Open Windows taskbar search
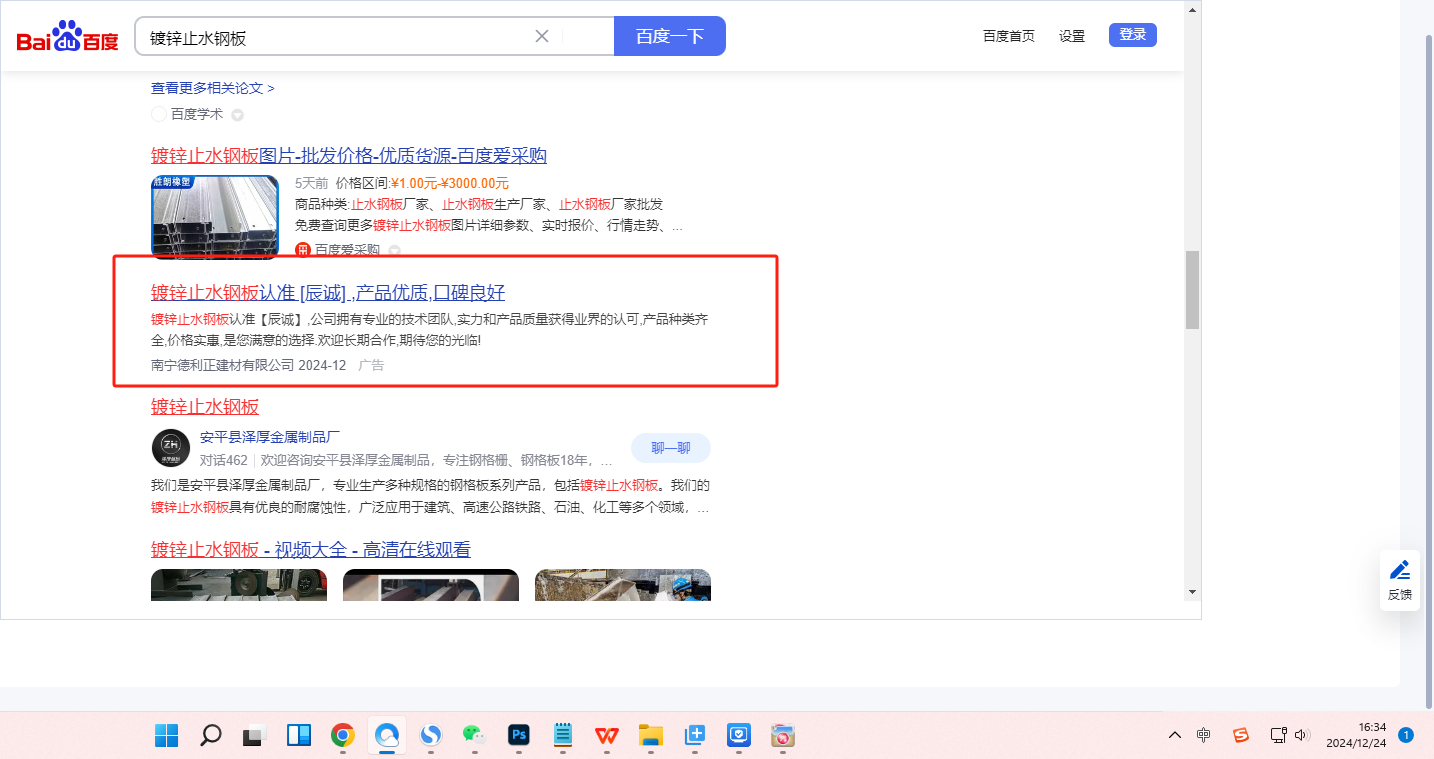The width and height of the screenshot is (1434, 759). point(210,736)
